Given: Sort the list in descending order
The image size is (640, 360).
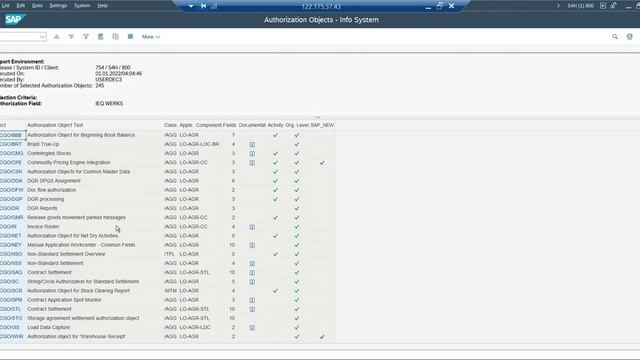Looking at the screenshot, I should 71,37.
